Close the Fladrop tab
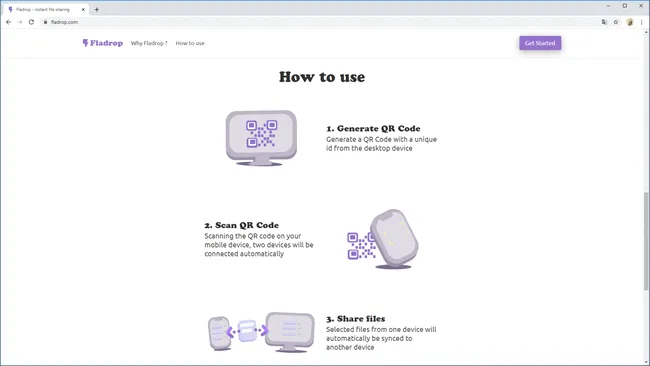 click(83, 10)
